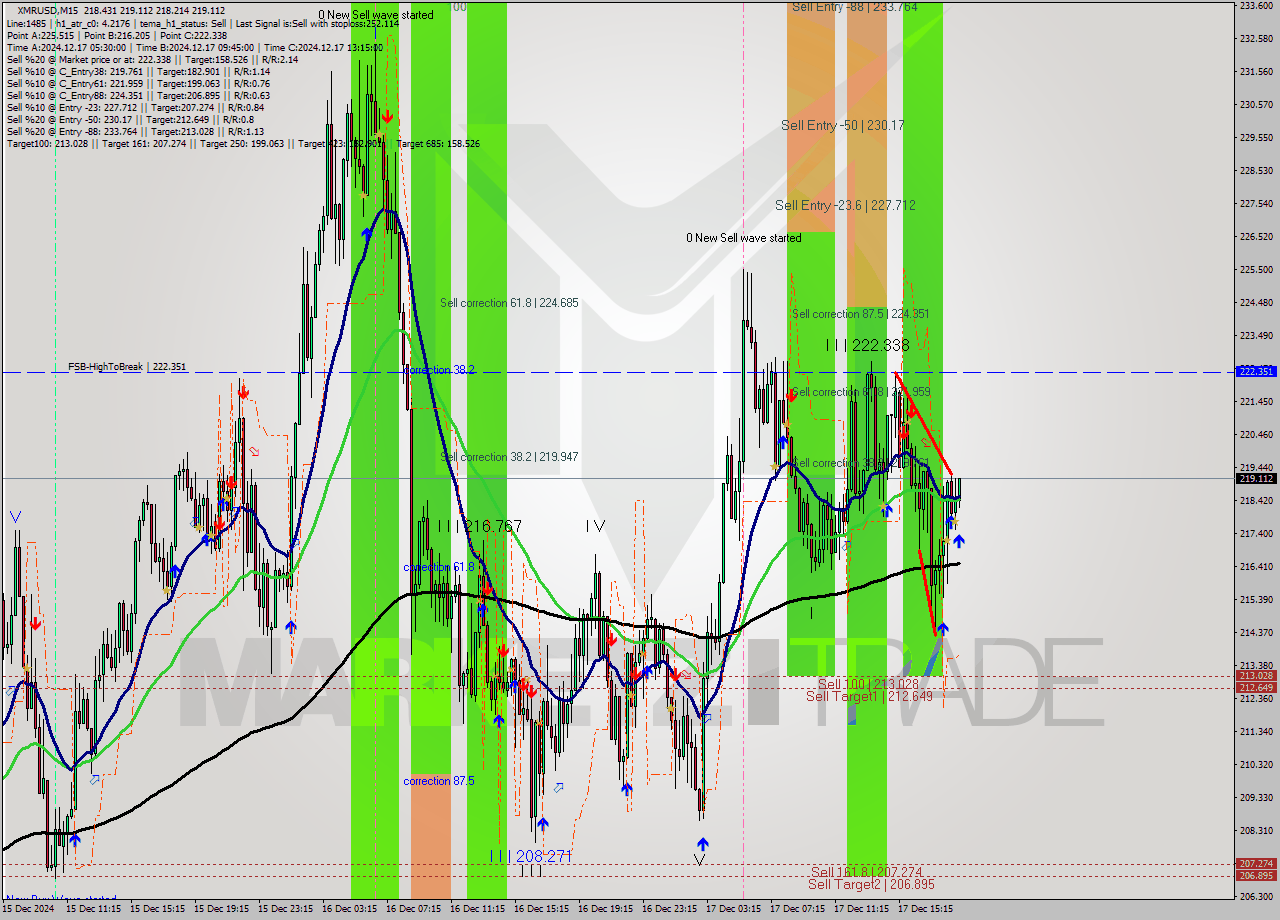
Task: Click the 233.600 price scale value
Action: [x=1256, y=6]
